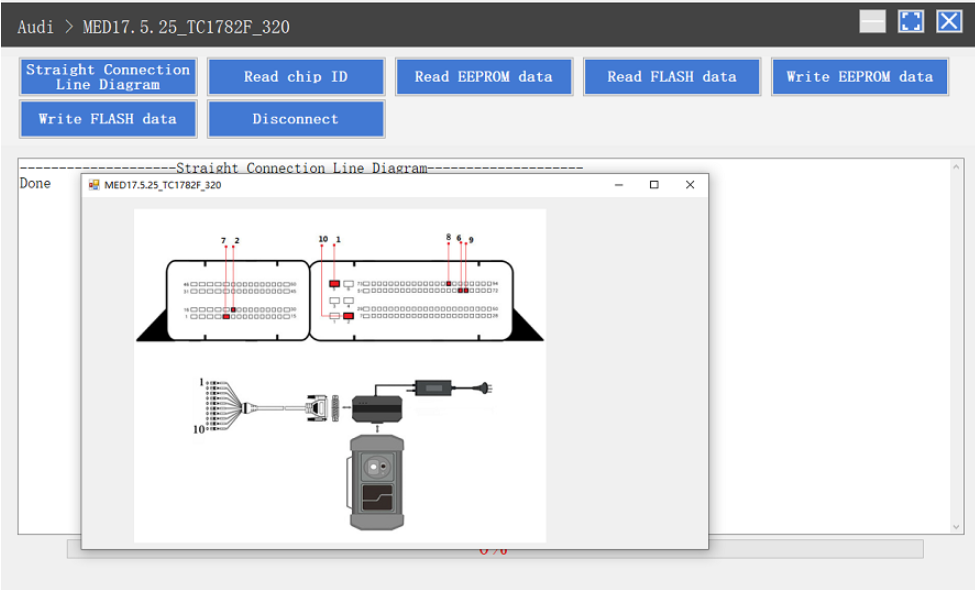Click the Audi breadcrumb text
The width and height of the screenshot is (975, 590).
point(35,27)
